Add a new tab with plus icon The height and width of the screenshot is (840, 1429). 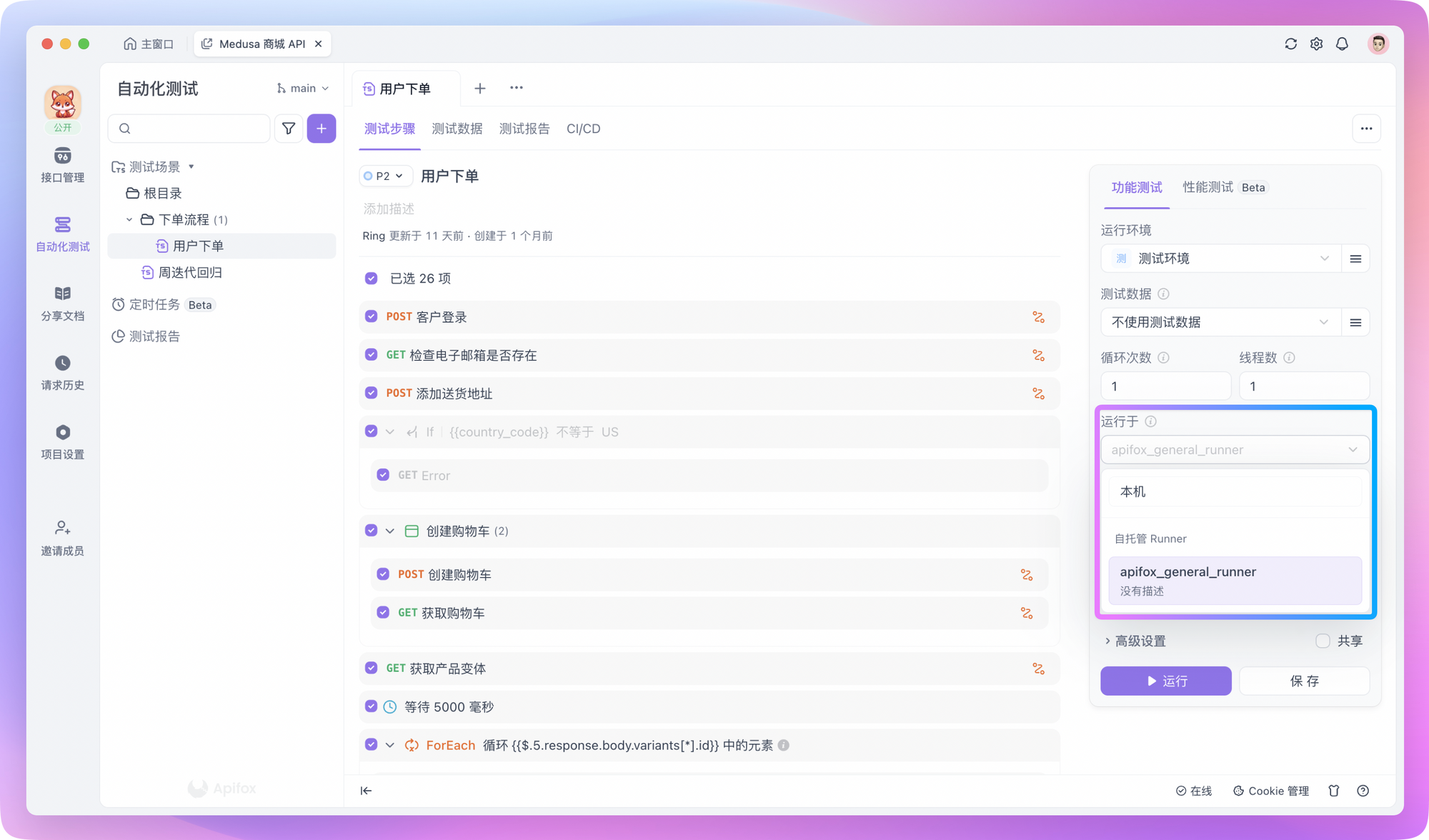click(480, 88)
